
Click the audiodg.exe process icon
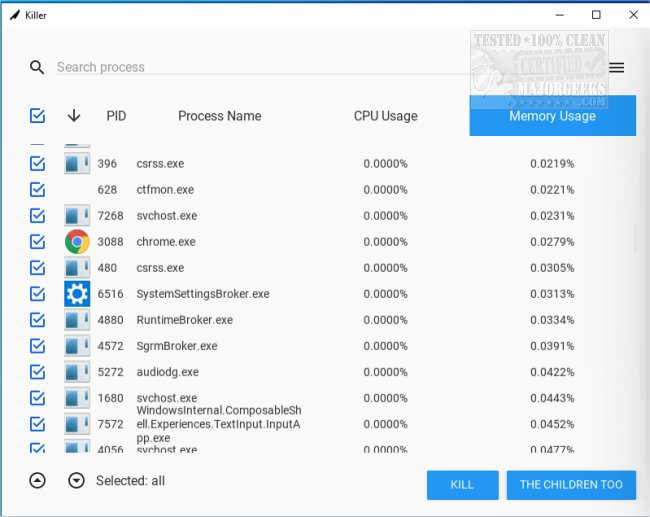pyautogui.click(x=77, y=372)
